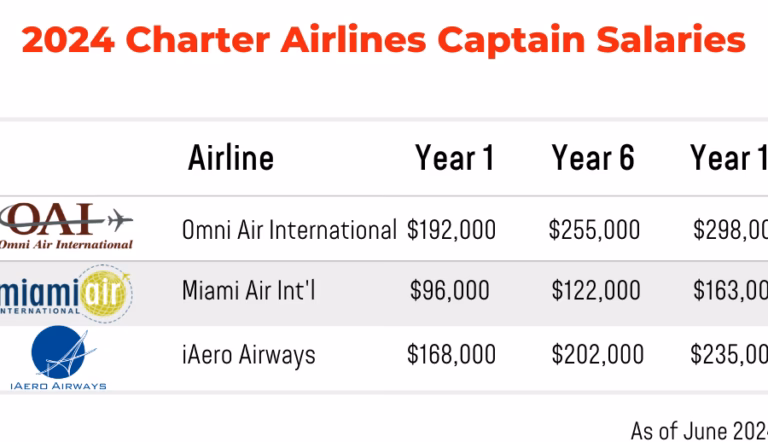Click the Omni Air International logo
The image size is (768, 442).
point(67,224)
